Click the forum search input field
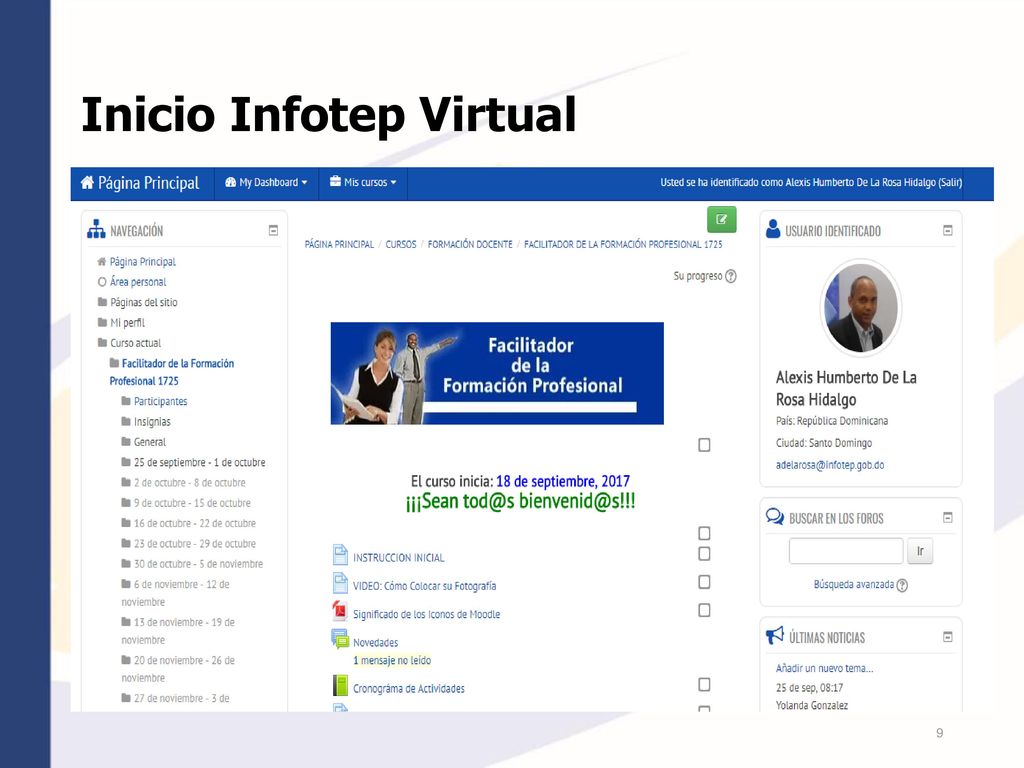Viewport: 1024px width, 768px height. (846, 551)
